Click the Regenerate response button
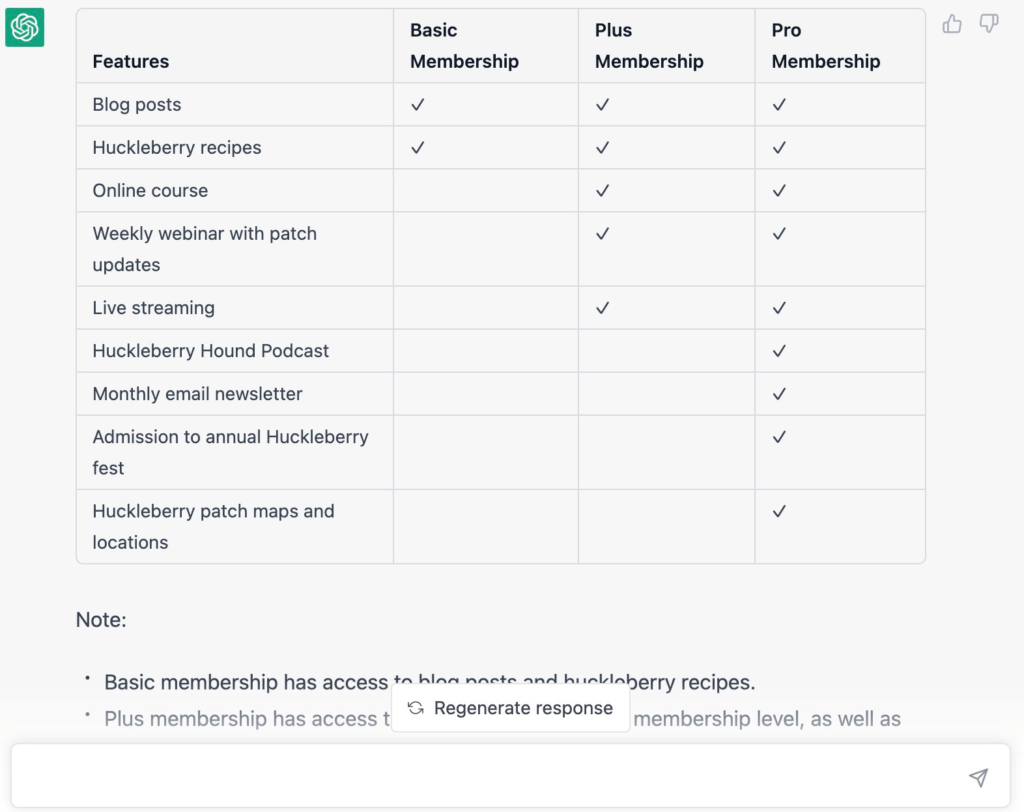 pyautogui.click(x=510, y=708)
